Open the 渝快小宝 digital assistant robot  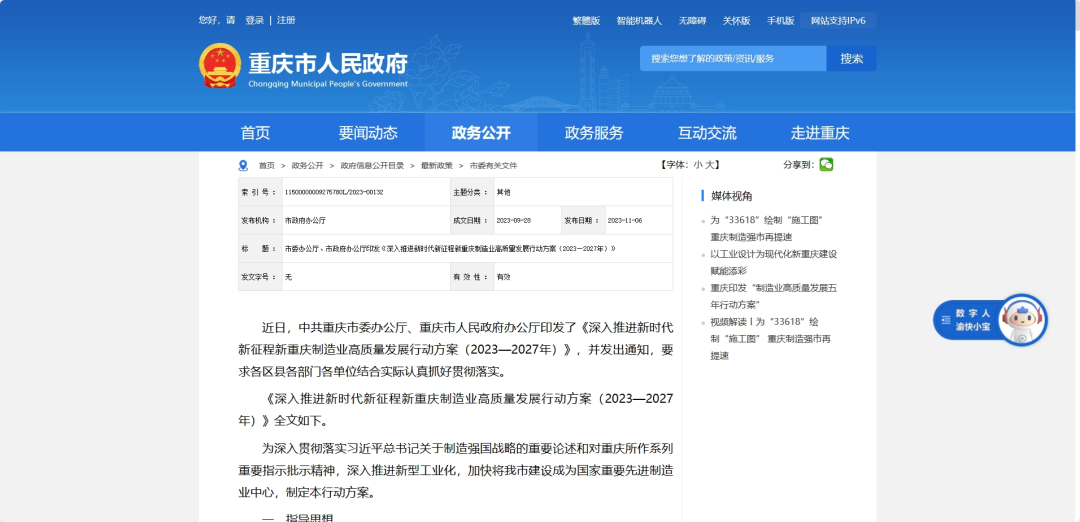[x=1022, y=320]
